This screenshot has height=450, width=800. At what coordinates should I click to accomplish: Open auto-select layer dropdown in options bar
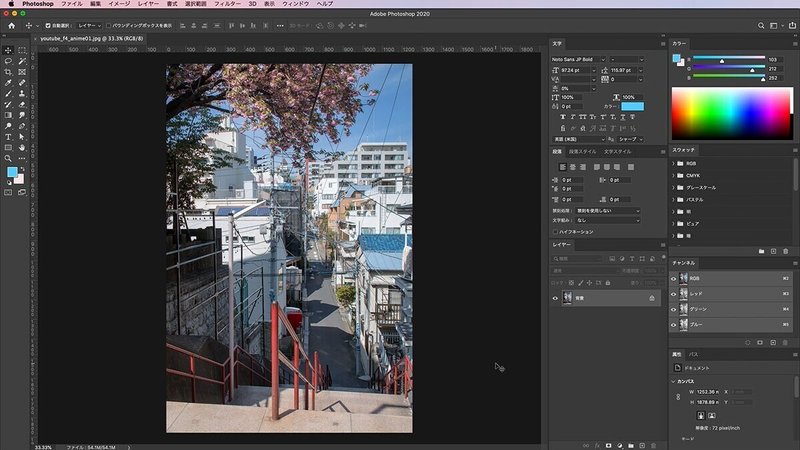(89, 26)
